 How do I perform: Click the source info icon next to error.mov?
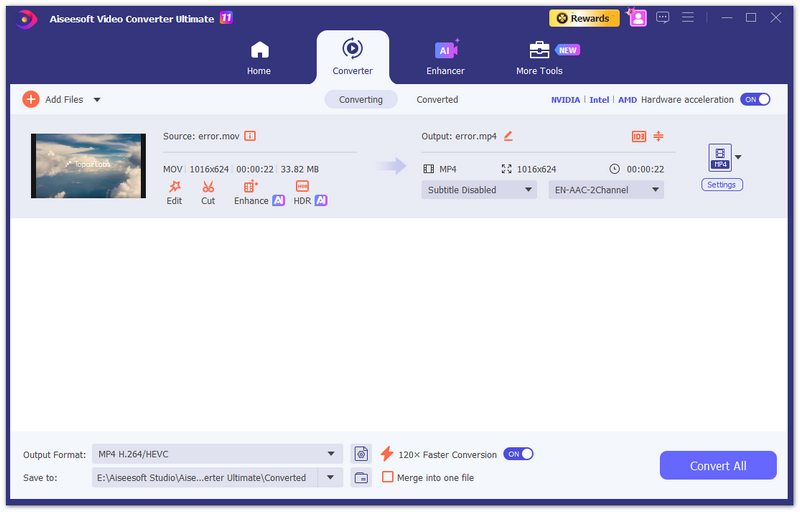tap(250, 136)
